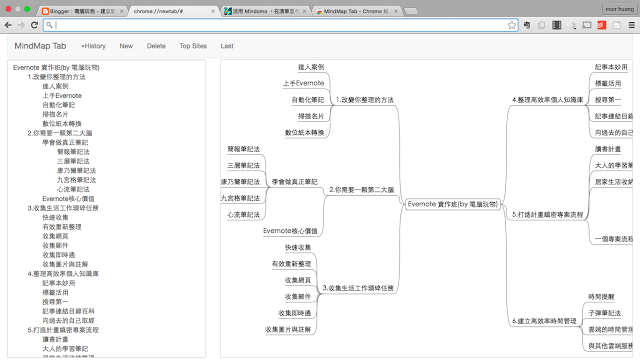Screen dimensions: 640x360
Task: Open the white page extension icon
Action: (x=617, y=25)
